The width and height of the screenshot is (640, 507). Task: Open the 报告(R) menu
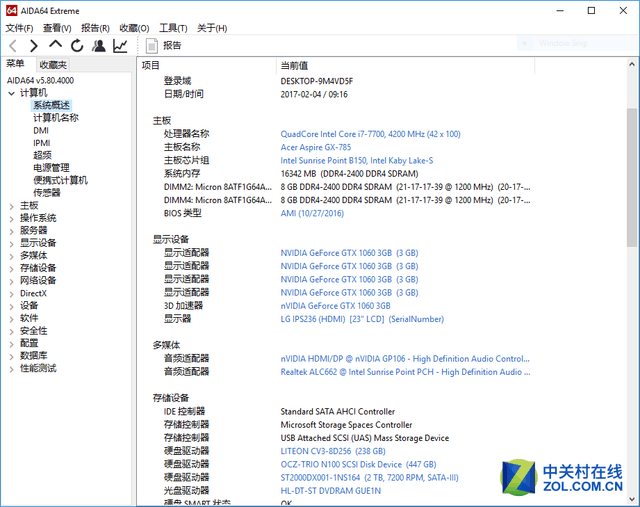(x=95, y=28)
